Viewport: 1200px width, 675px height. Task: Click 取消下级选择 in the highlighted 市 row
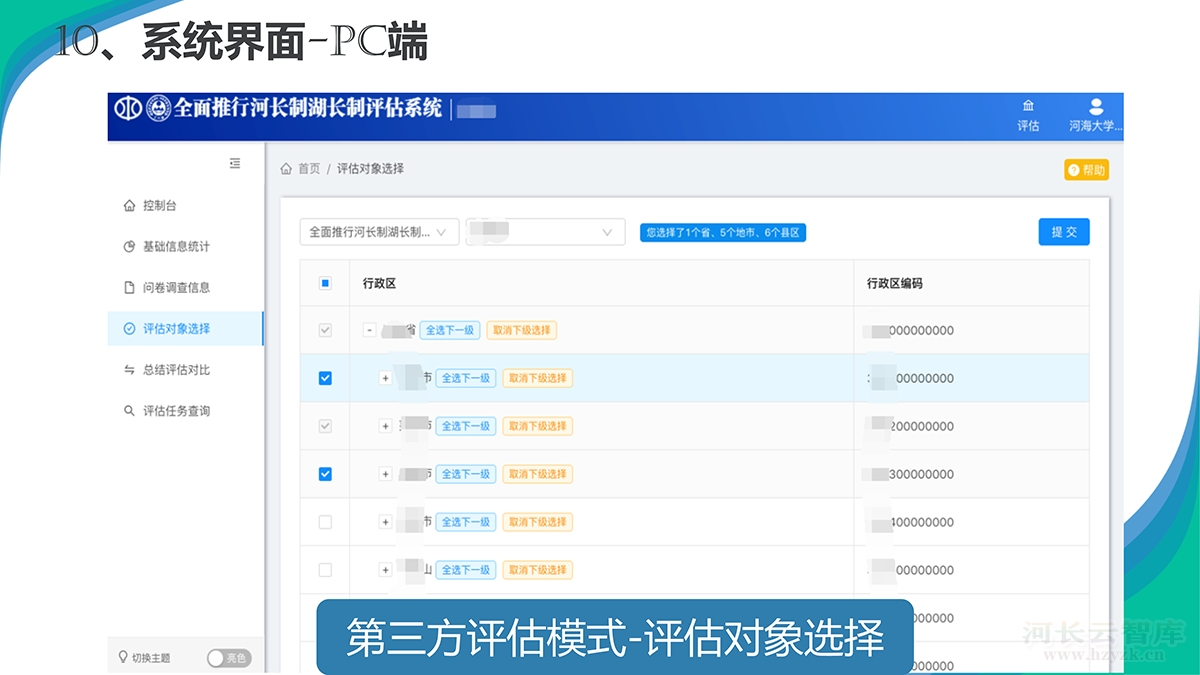pos(538,378)
